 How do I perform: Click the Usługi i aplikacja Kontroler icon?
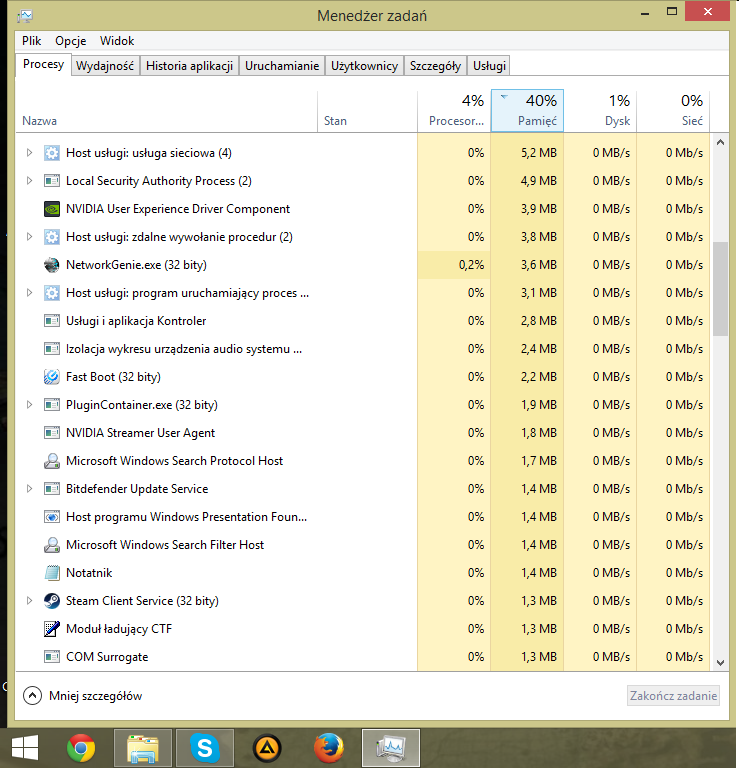click(52, 321)
